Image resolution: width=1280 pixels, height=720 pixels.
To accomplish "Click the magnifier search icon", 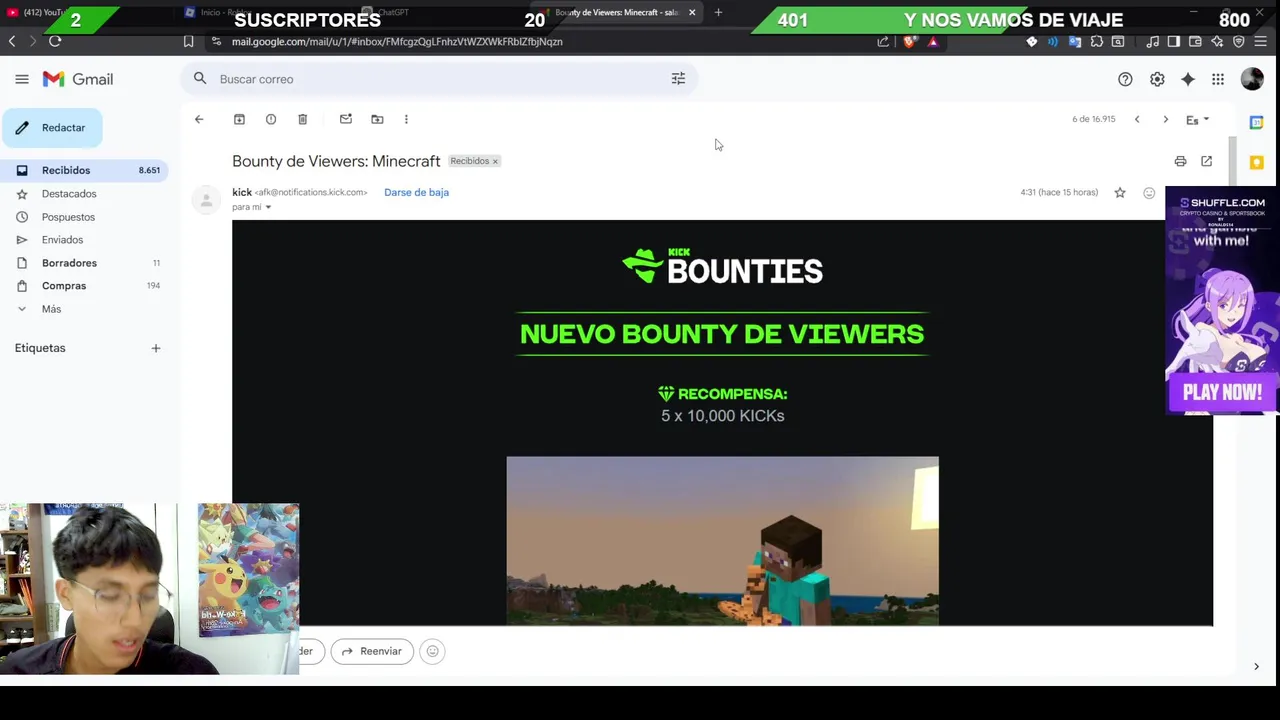I will (x=200, y=79).
